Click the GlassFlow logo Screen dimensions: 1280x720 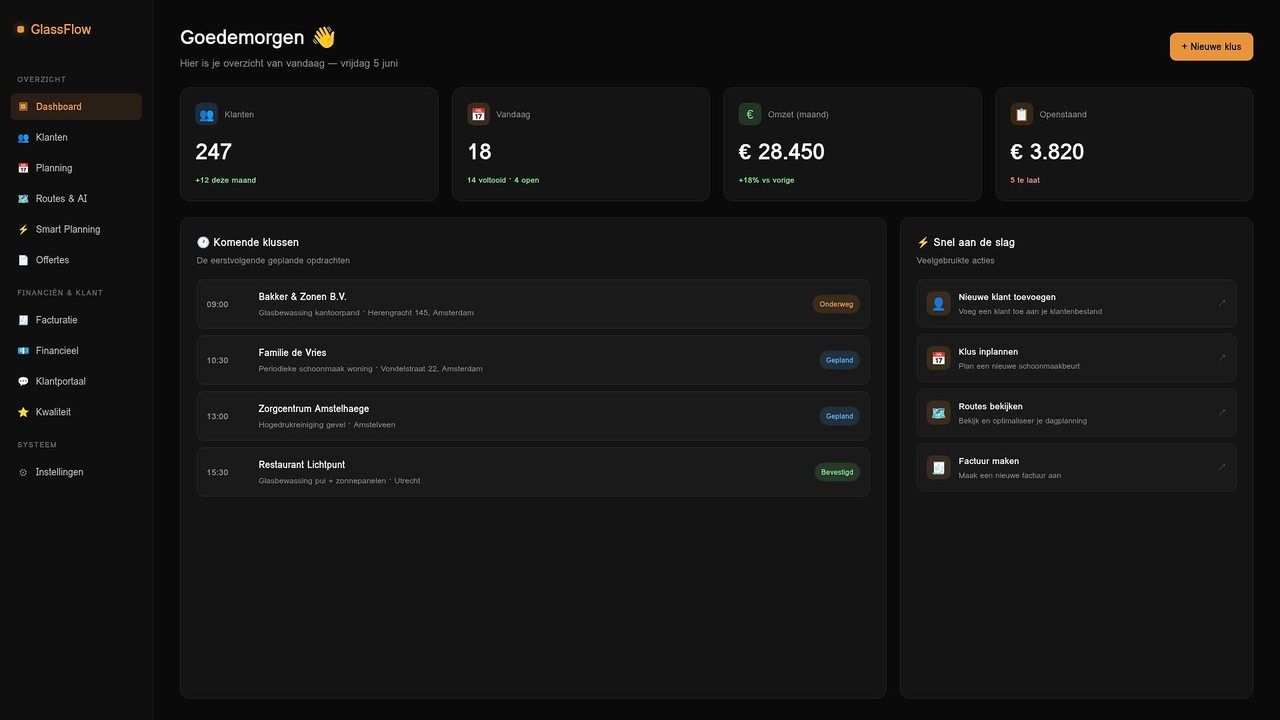(x=54, y=29)
